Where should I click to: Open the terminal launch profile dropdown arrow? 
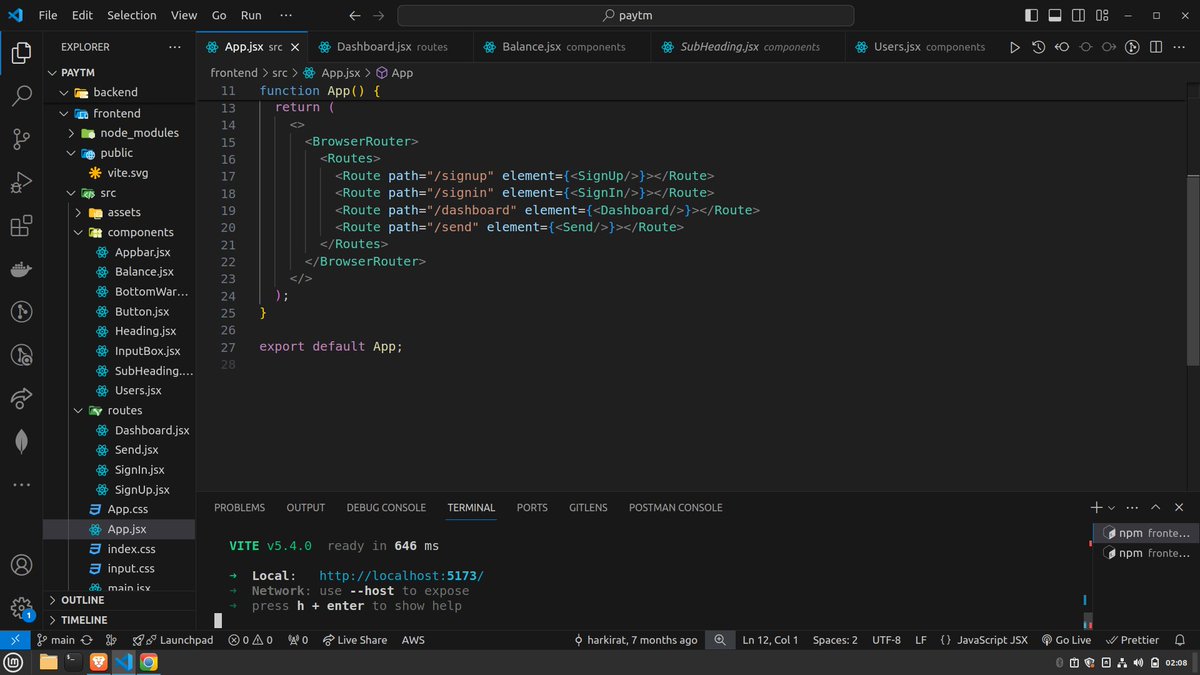pyautogui.click(x=1112, y=508)
